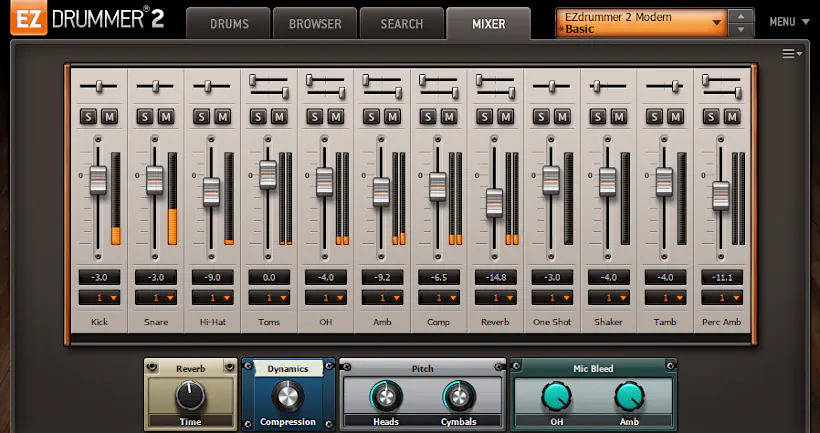Screen dimensions: 820x433
Task: Click the OH volume fader handle
Action: (324, 182)
